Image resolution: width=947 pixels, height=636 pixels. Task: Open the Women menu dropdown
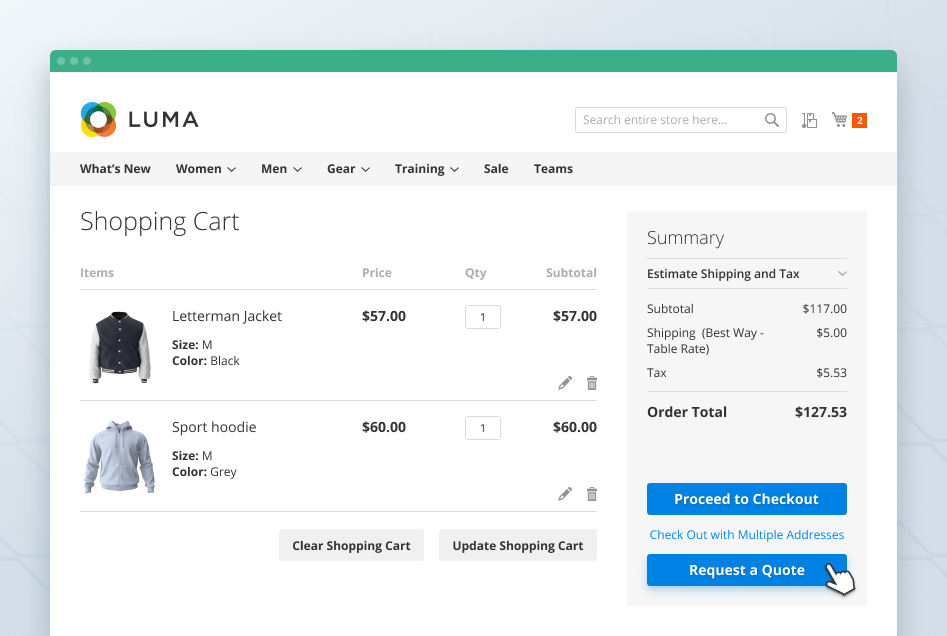point(205,169)
